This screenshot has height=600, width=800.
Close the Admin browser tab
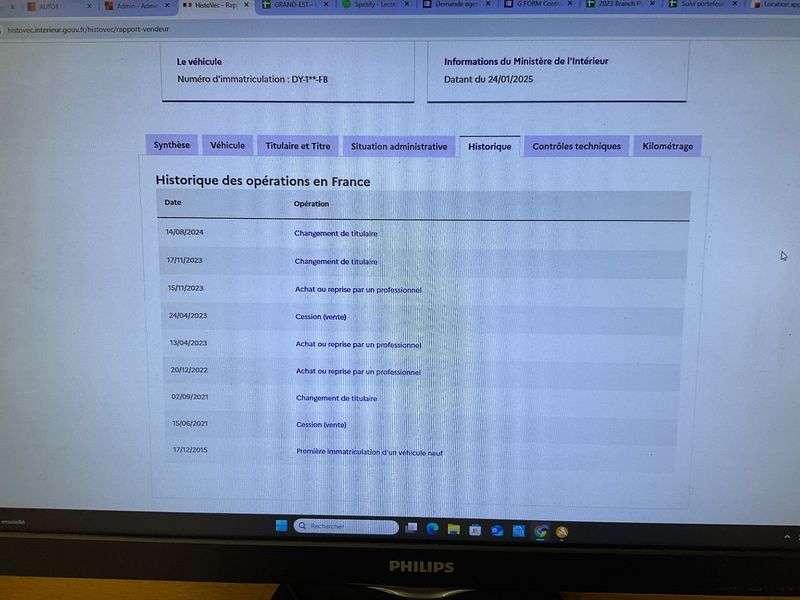[x=167, y=6]
